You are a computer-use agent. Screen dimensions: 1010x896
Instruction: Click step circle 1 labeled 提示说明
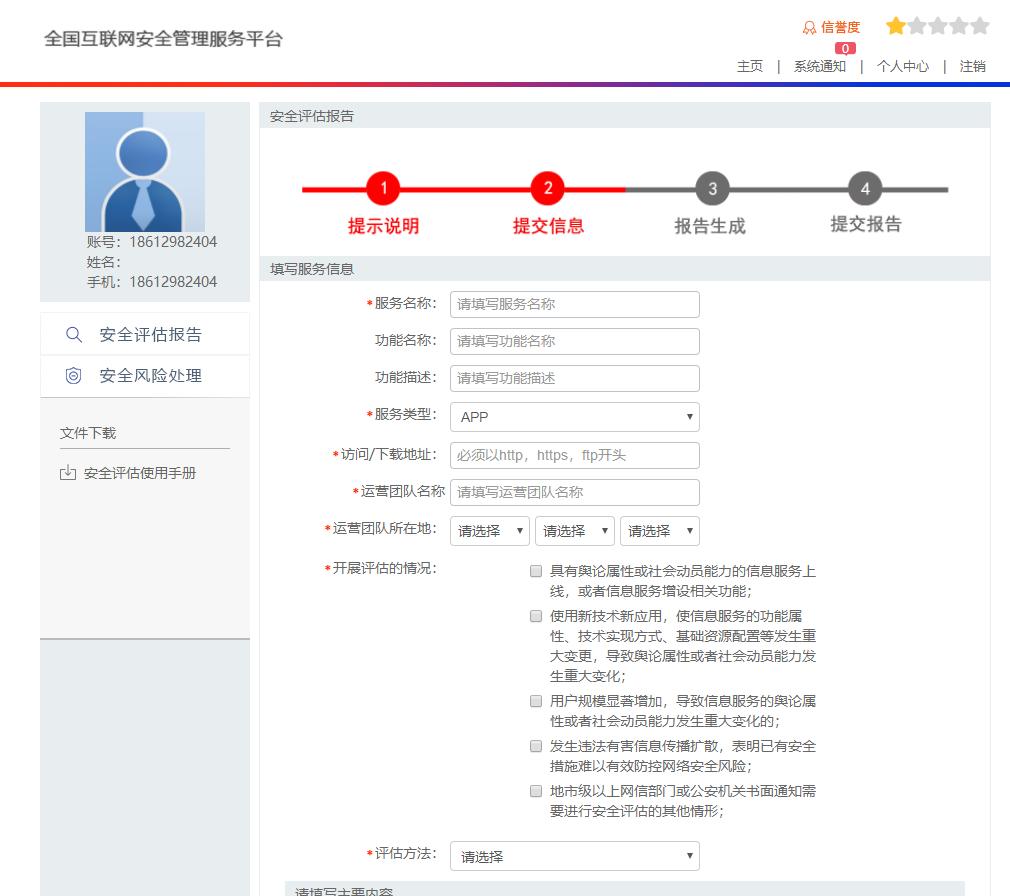[x=382, y=189]
